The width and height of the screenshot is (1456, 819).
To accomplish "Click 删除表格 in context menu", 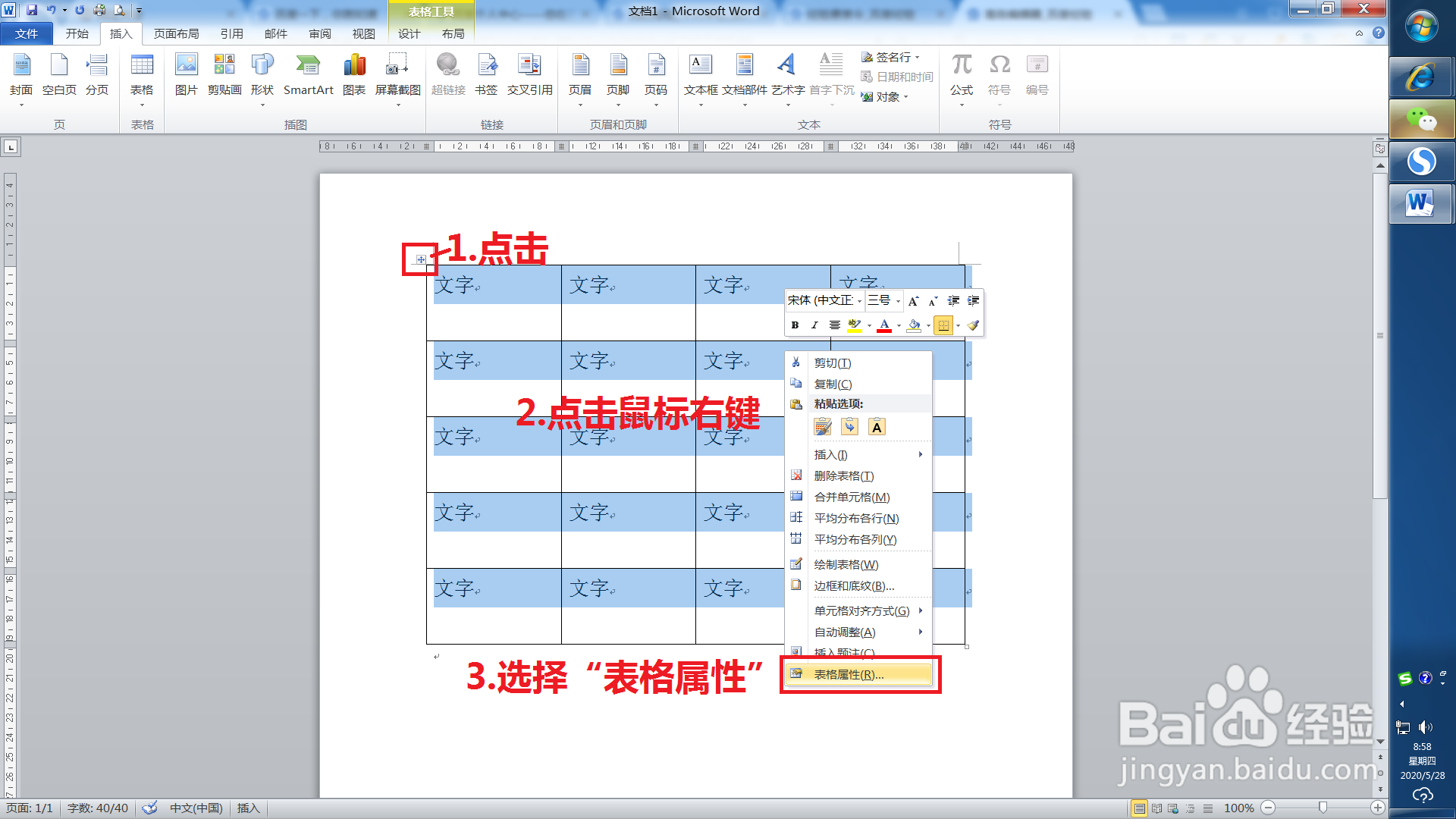I will coord(843,476).
